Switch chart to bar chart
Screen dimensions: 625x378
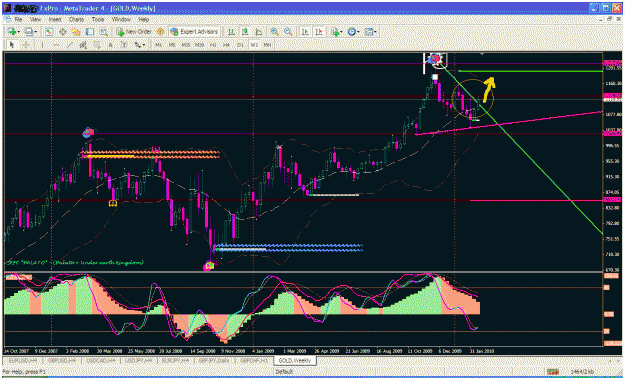[231, 32]
